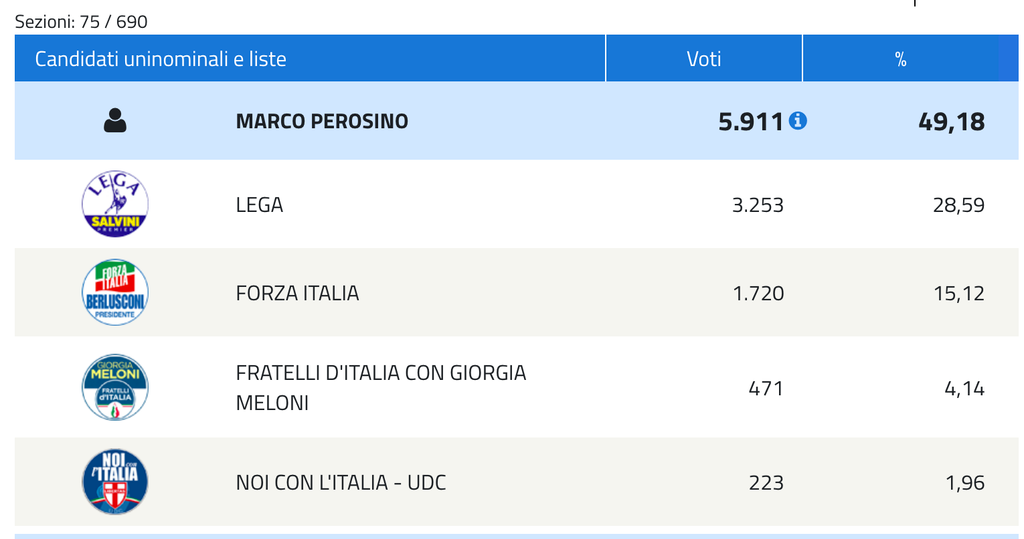Viewport: 1024px width, 539px height.
Task: Click the Forza Italia Berlusconi logo
Action: (x=115, y=293)
